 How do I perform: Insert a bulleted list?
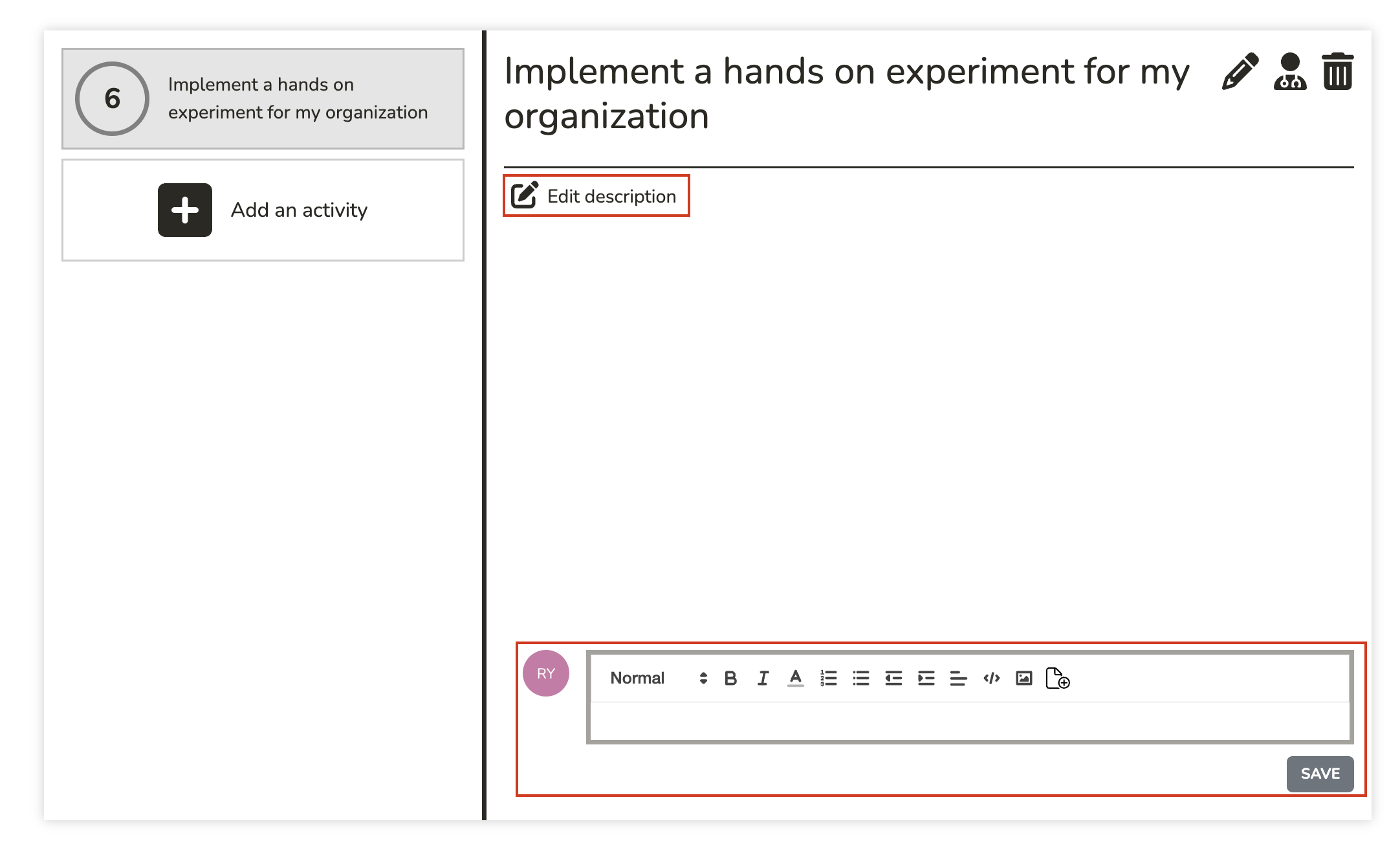click(x=860, y=678)
